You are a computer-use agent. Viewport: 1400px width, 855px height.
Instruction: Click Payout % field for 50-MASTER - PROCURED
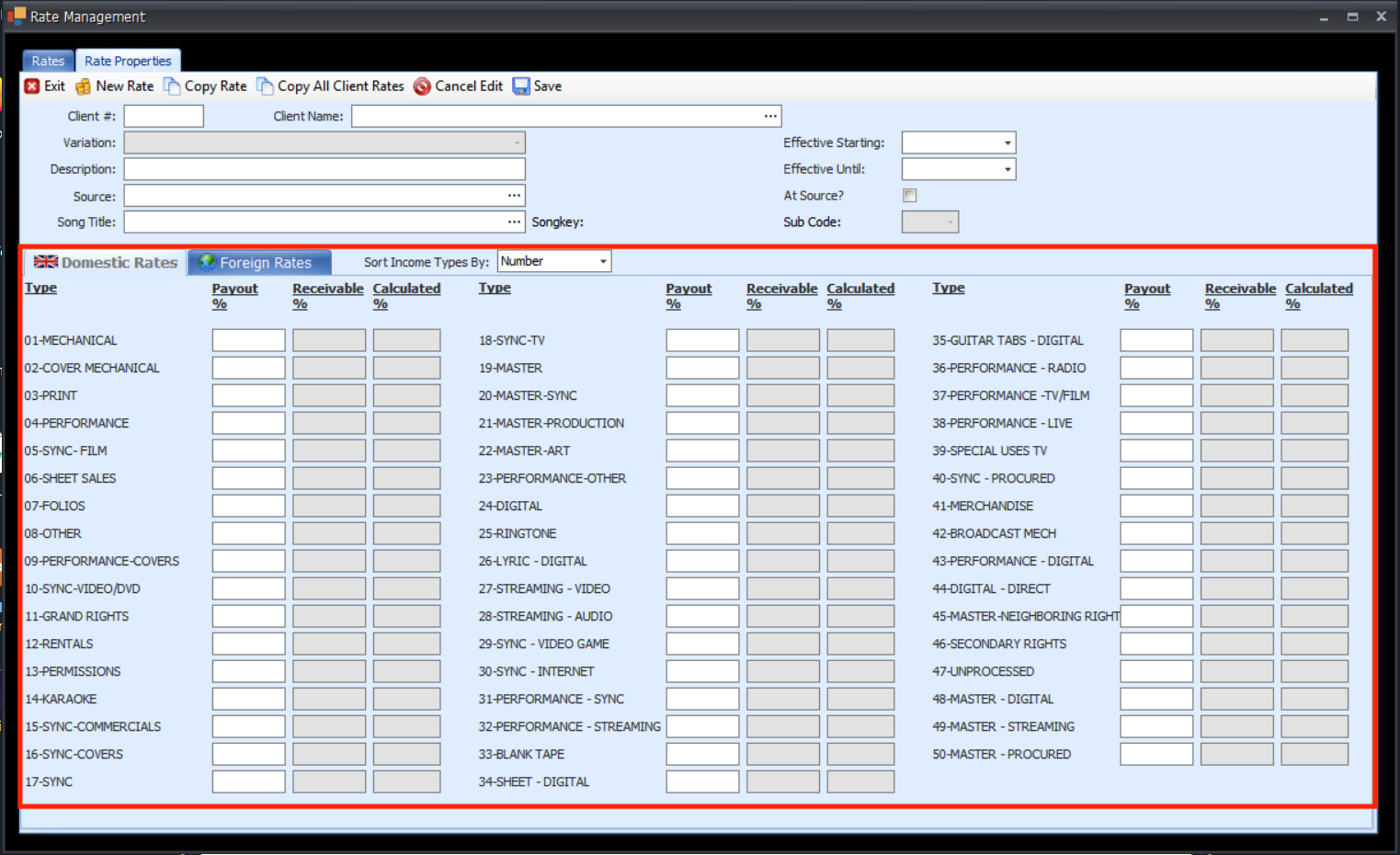(x=1155, y=754)
